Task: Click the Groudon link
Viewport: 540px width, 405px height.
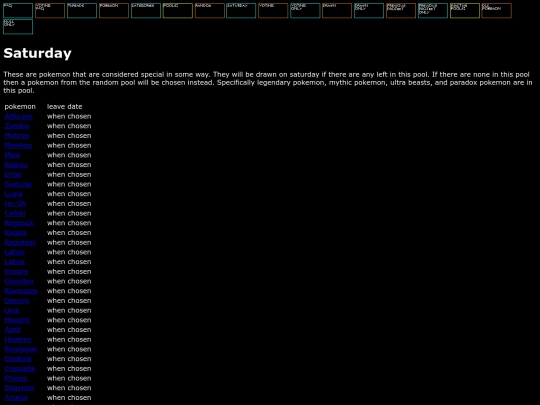Action: click(19, 281)
